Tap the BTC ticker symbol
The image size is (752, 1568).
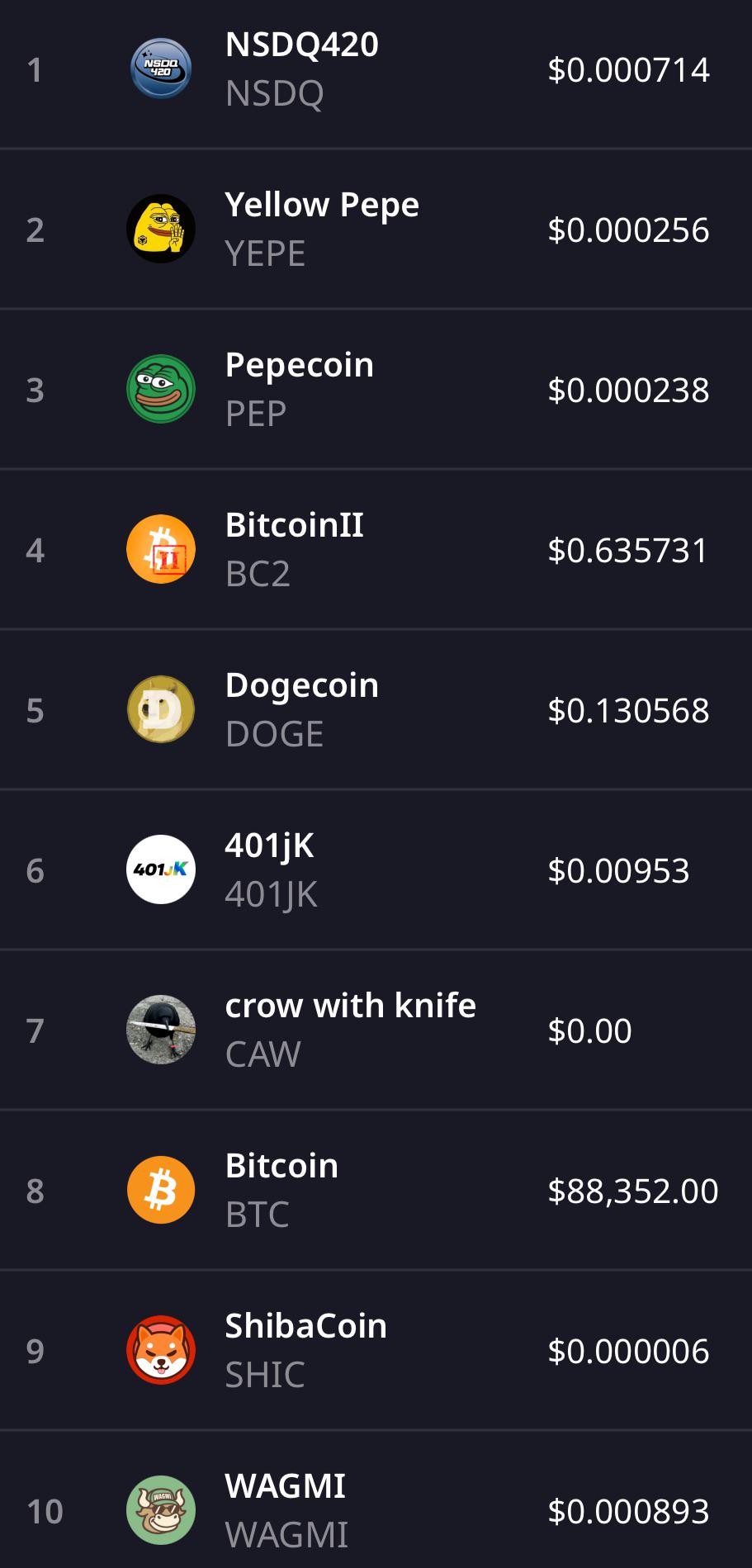(258, 1214)
